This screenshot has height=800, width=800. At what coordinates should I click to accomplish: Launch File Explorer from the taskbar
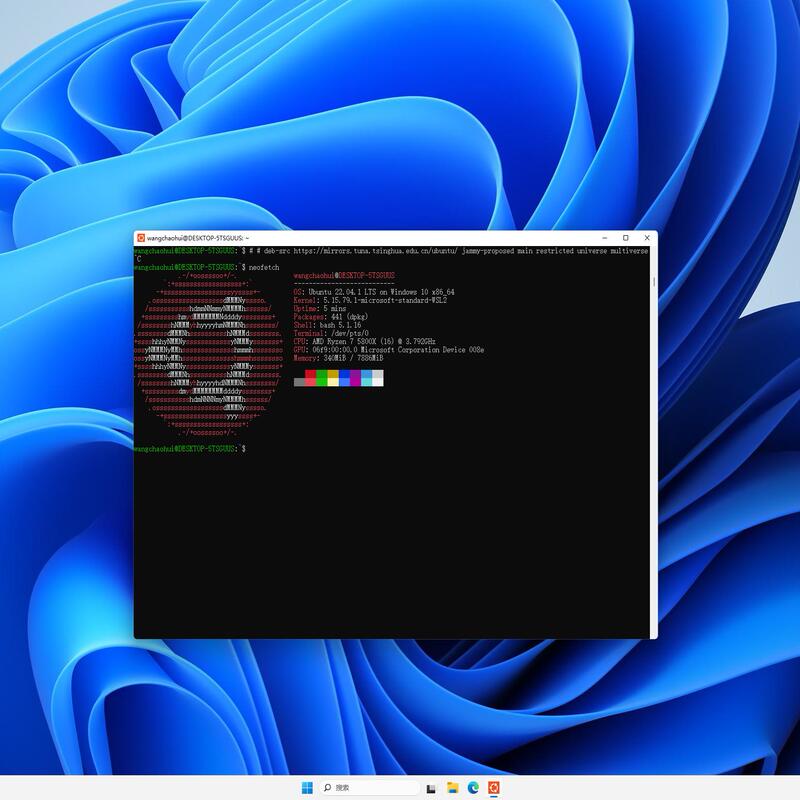point(453,788)
